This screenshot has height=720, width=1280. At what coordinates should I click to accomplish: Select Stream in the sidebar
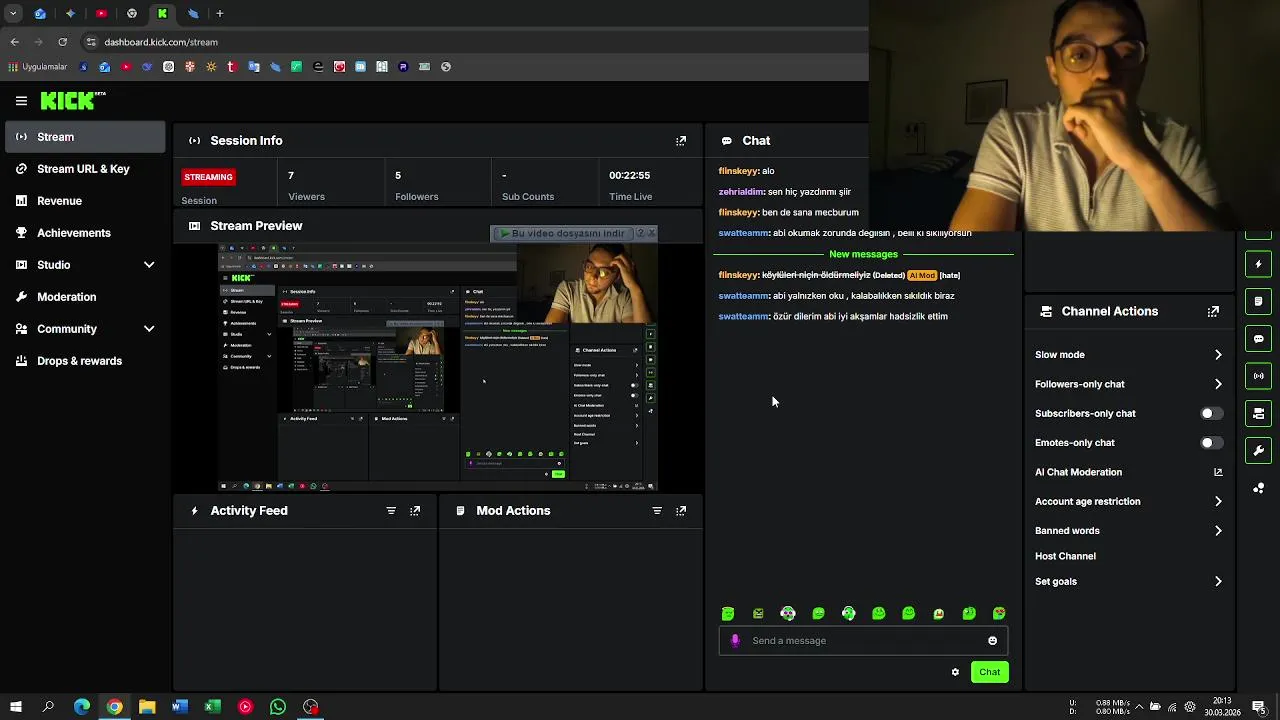[85, 137]
